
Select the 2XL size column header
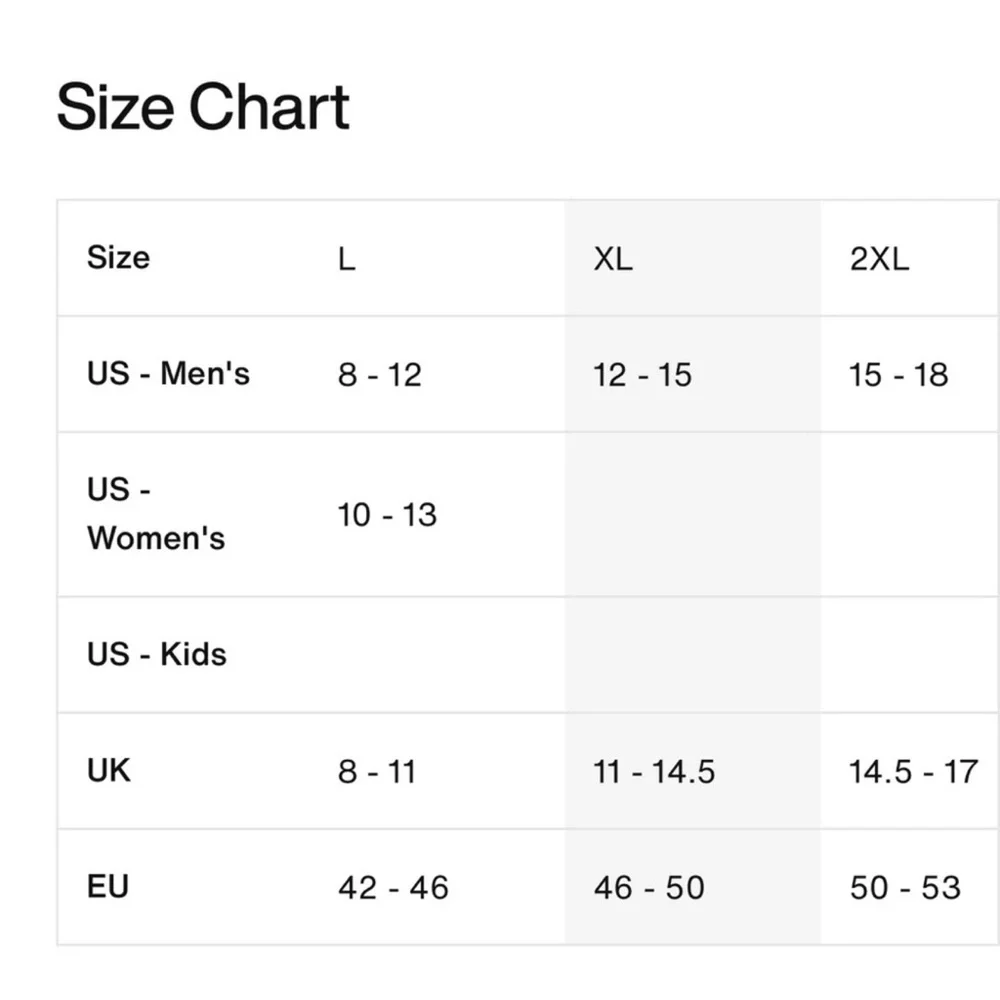pyautogui.click(x=879, y=259)
